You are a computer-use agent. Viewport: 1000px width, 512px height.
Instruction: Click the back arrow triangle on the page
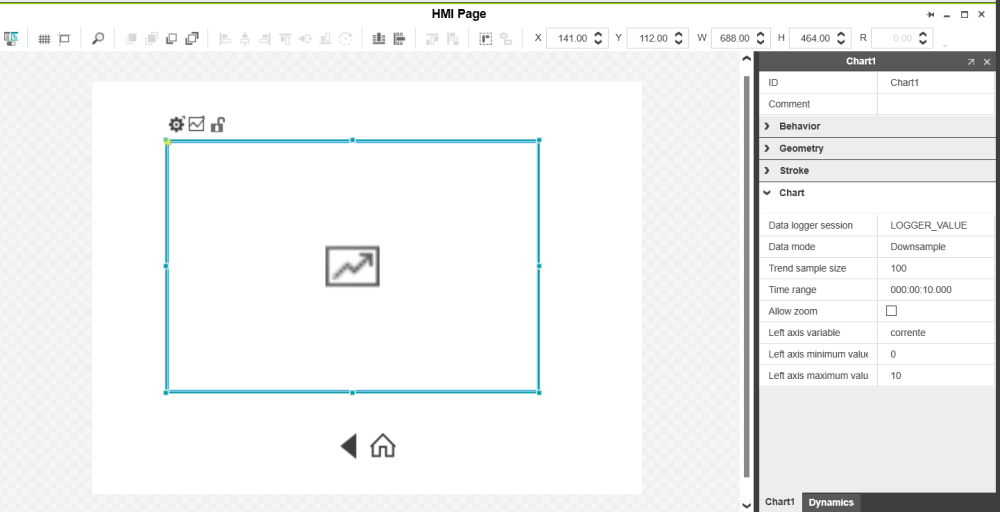[x=349, y=446]
